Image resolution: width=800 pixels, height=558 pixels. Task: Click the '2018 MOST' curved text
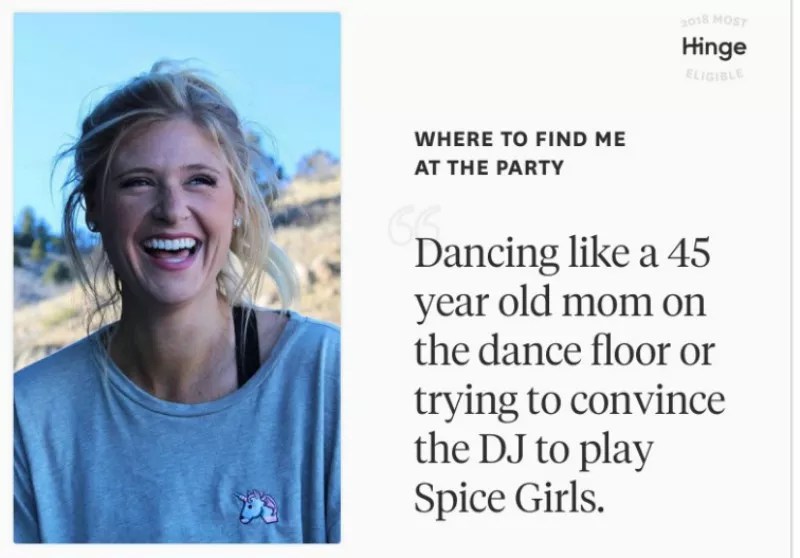pos(714,21)
